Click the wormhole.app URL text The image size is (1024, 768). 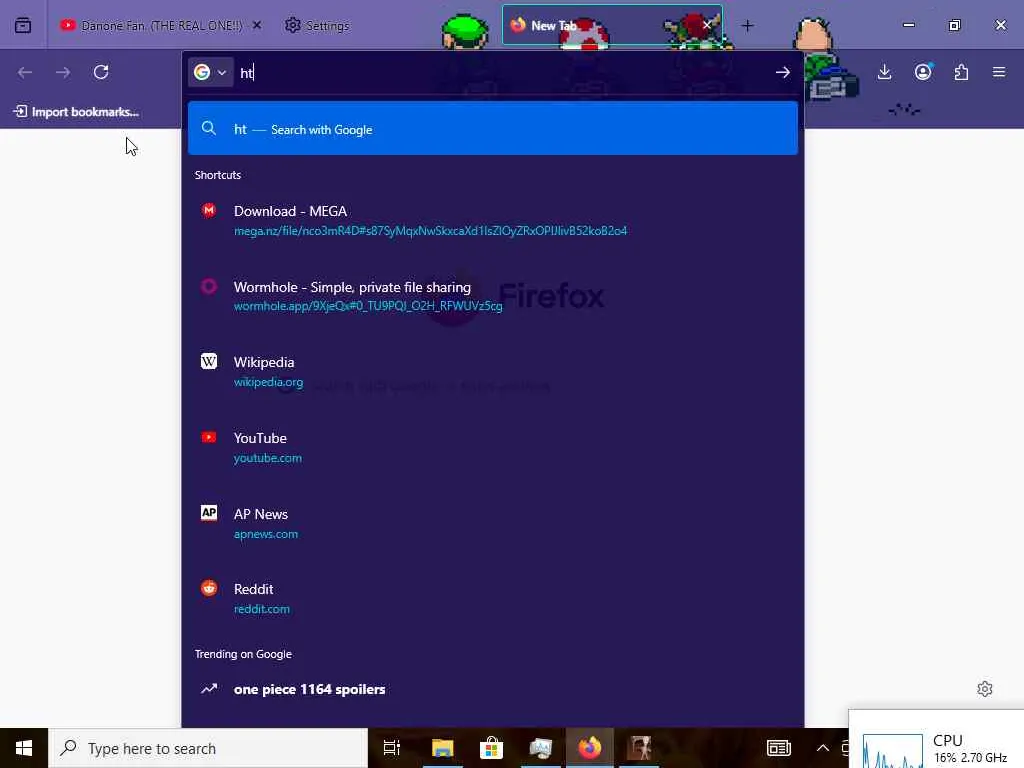coord(368,306)
